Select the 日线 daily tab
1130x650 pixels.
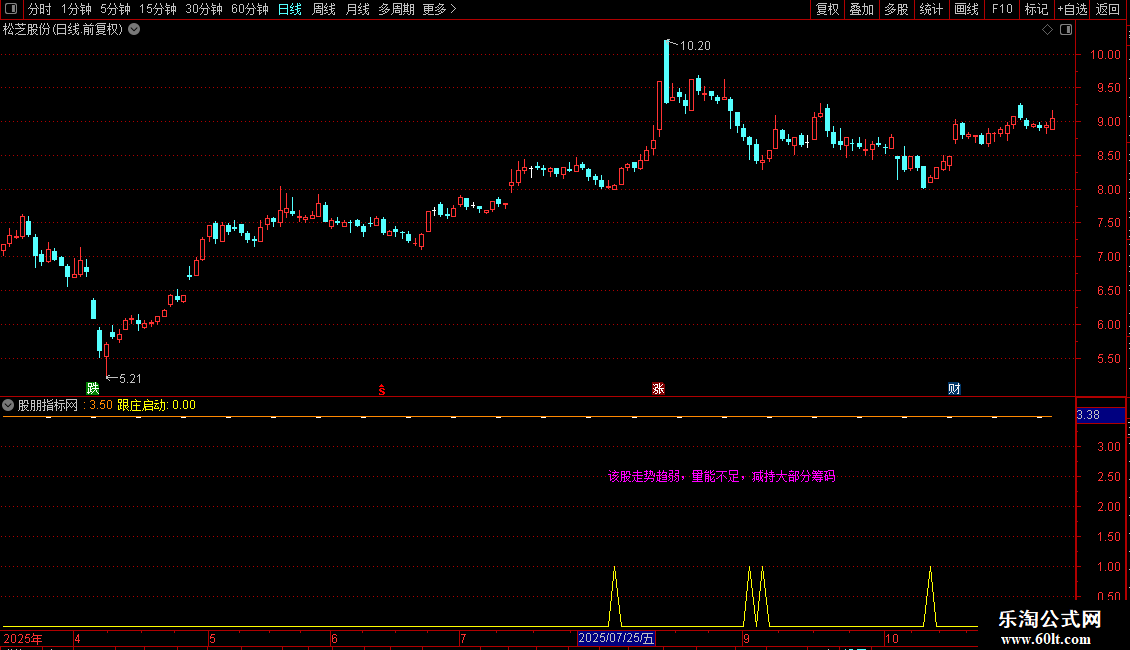pos(290,9)
